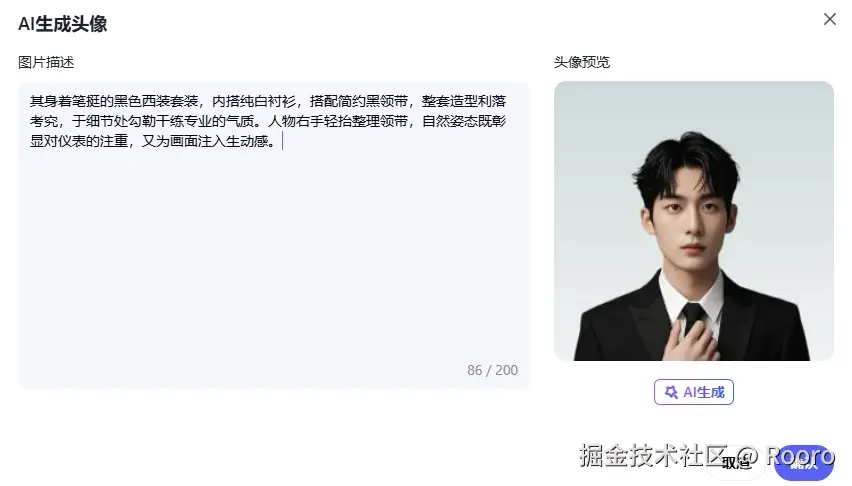The image size is (852, 486).
Task: Click the @ Rooro watermark text
Action: tap(786, 456)
